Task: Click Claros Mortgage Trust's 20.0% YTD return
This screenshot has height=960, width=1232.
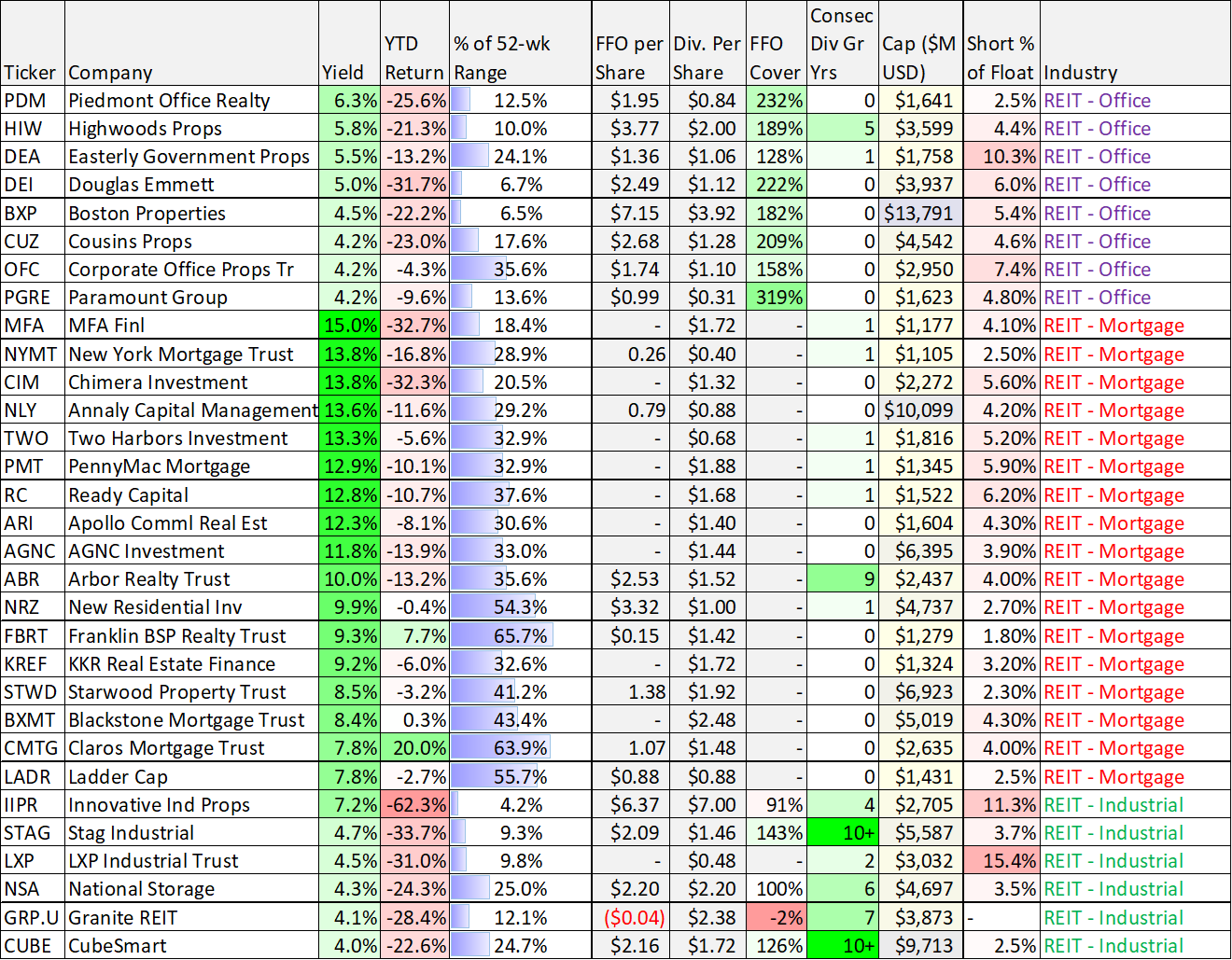Action: [414, 748]
